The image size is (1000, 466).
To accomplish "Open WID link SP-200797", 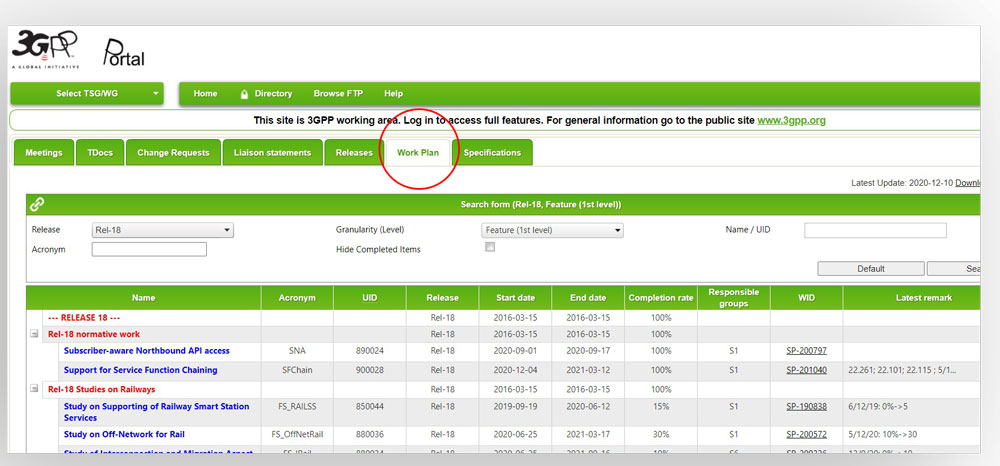I will point(806,351).
